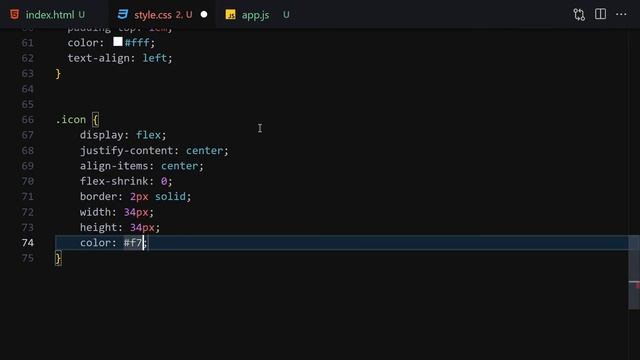Open the app.js tab
This screenshot has height=360, width=640.
258,15
